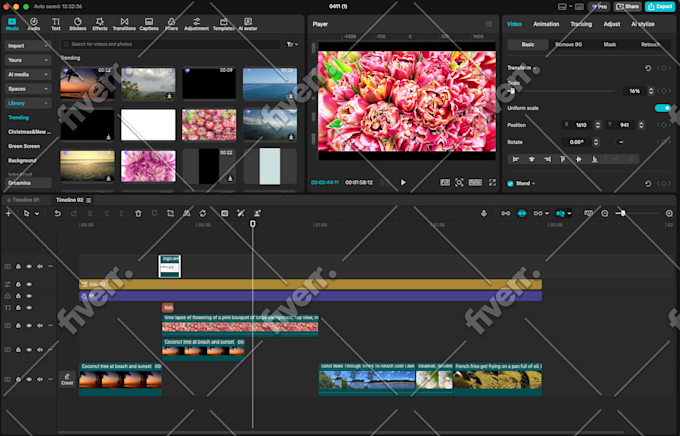This screenshot has height=436, width=680.
Task: Open the Captions panel
Action: tap(149, 24)
